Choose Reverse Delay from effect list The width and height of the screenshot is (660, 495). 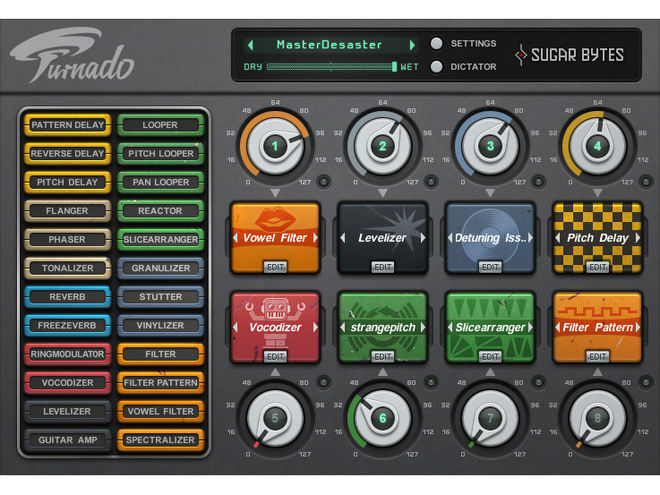(67, 154)
